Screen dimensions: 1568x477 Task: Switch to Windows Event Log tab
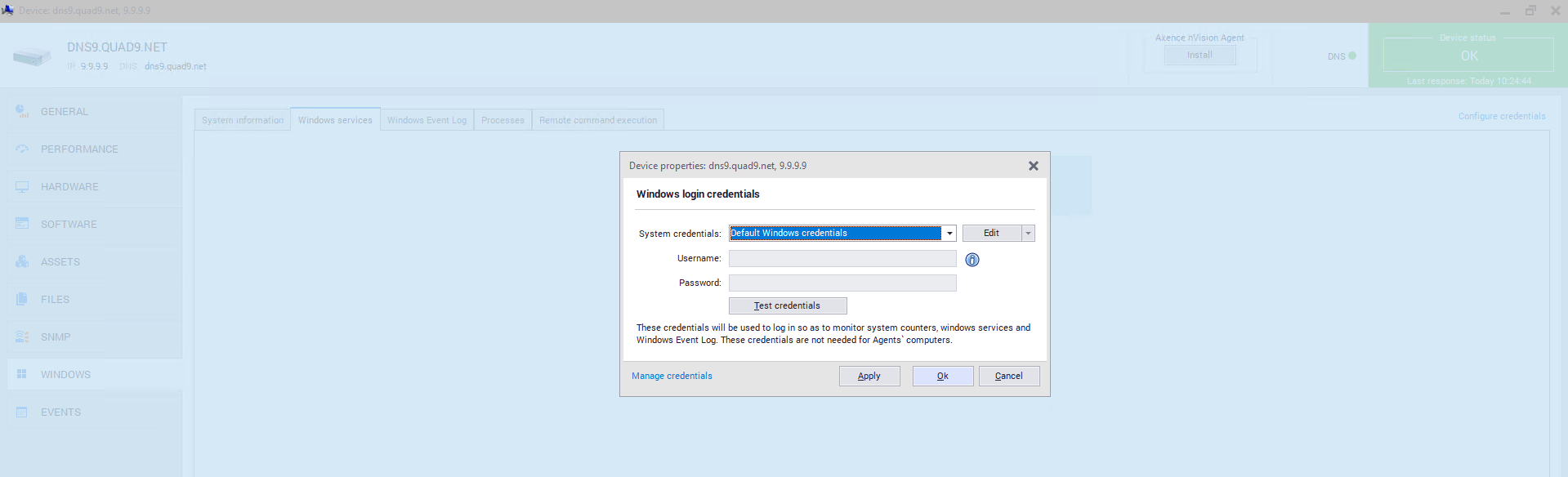tap(427, 120)
